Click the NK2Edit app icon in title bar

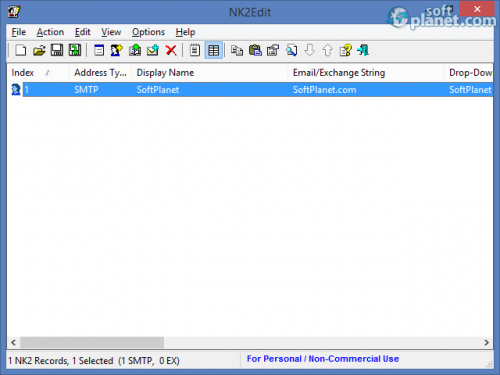(x=14, y=12)
